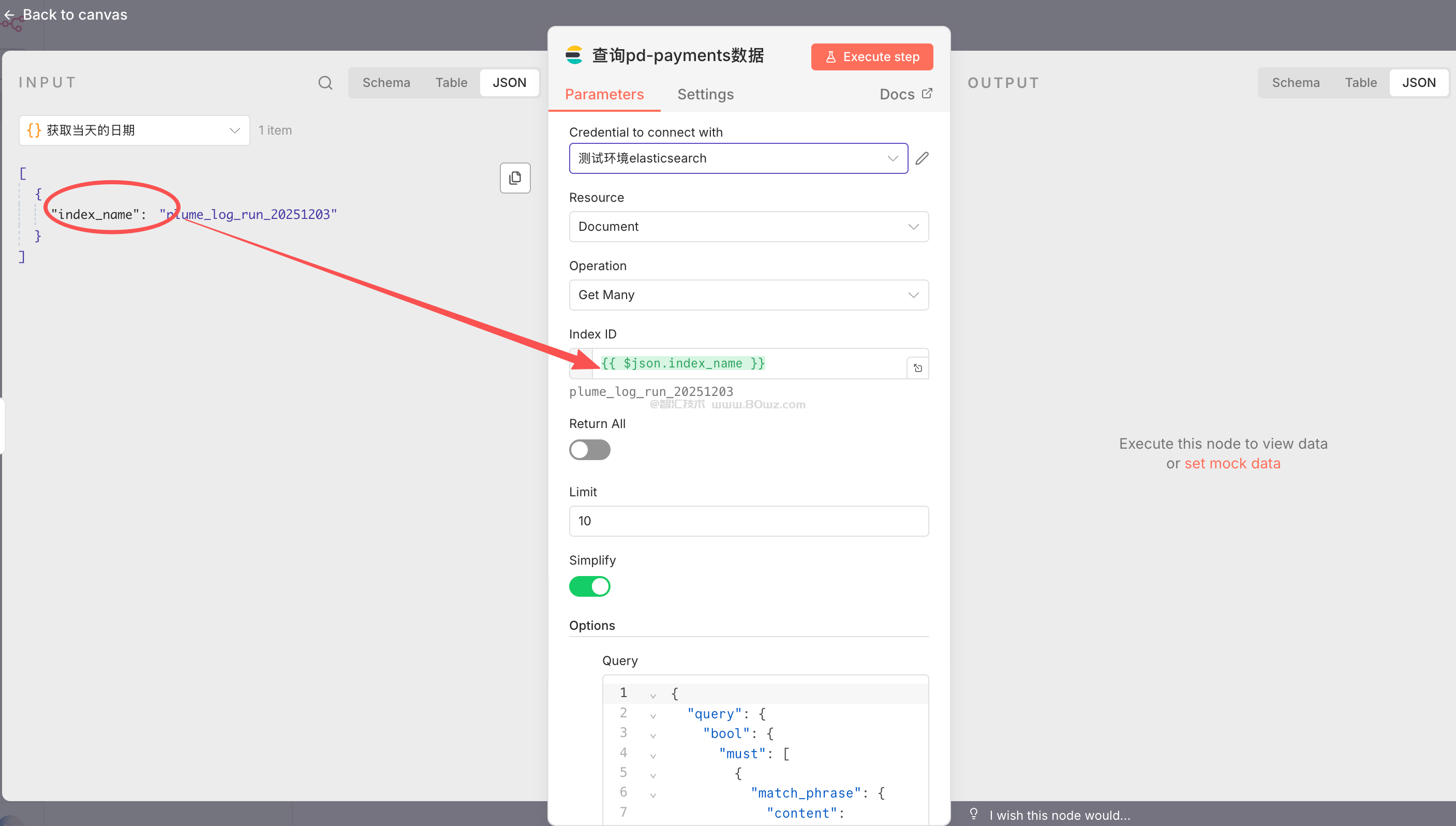This screenshot has width=1456, height=826.
Task: Click the Back to canvas arrow
Action: tap(10, 14)
